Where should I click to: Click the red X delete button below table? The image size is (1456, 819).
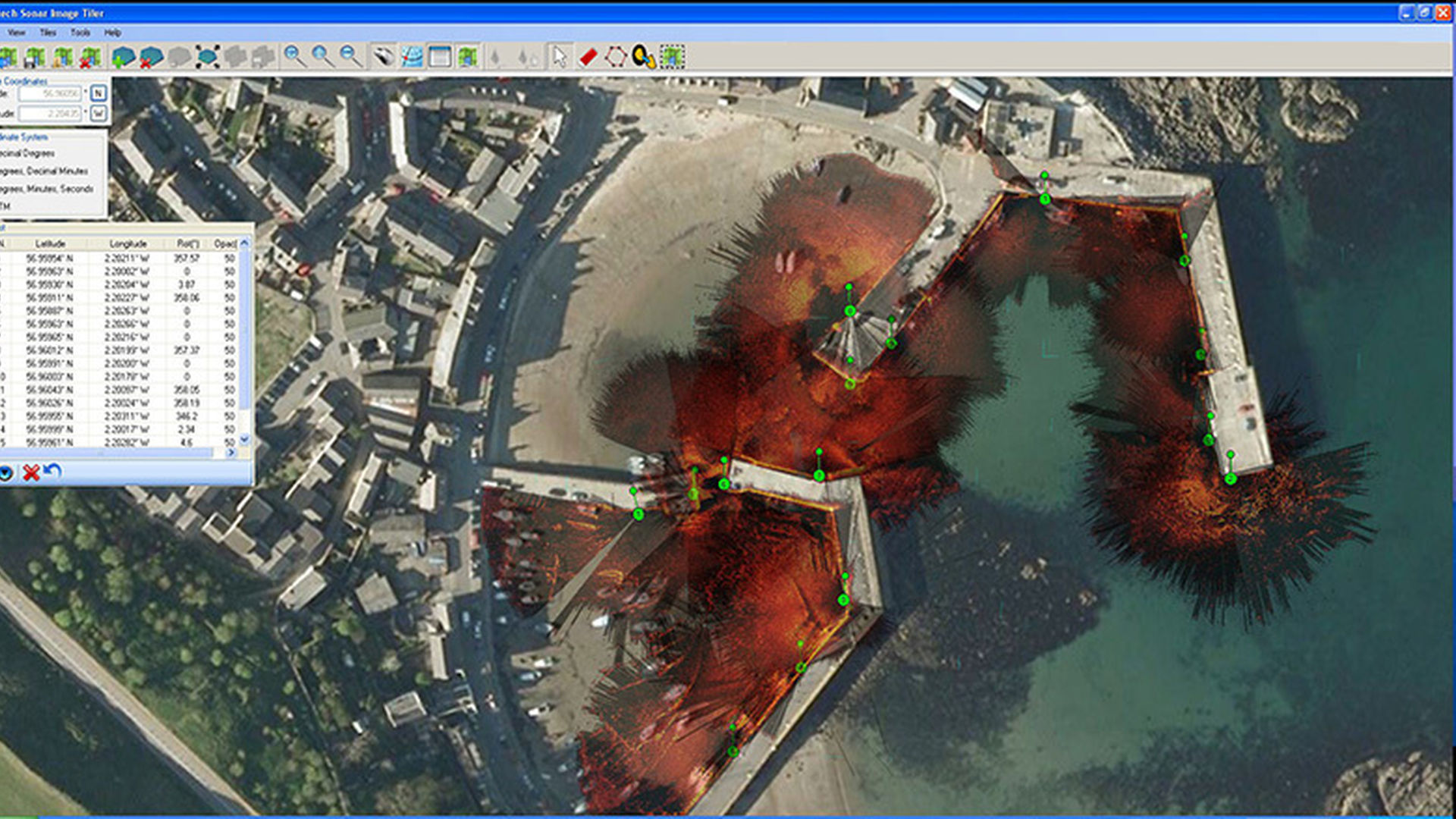click(31, 473)
